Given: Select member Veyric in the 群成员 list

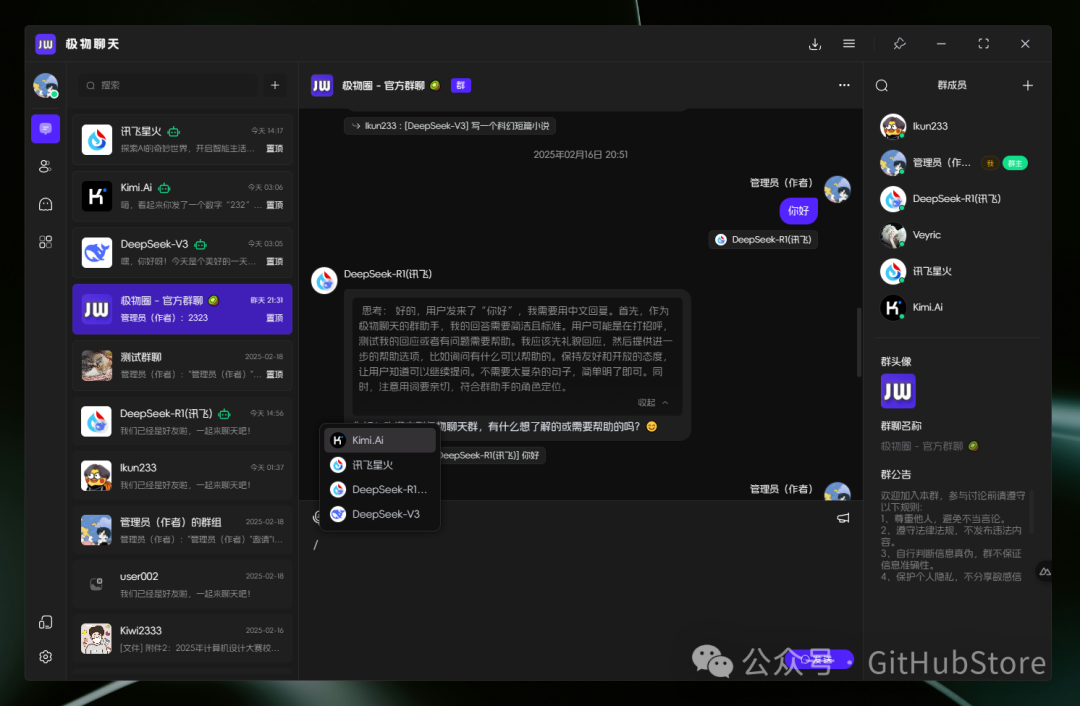Looking at the screenshot, I should click(957, 235).
